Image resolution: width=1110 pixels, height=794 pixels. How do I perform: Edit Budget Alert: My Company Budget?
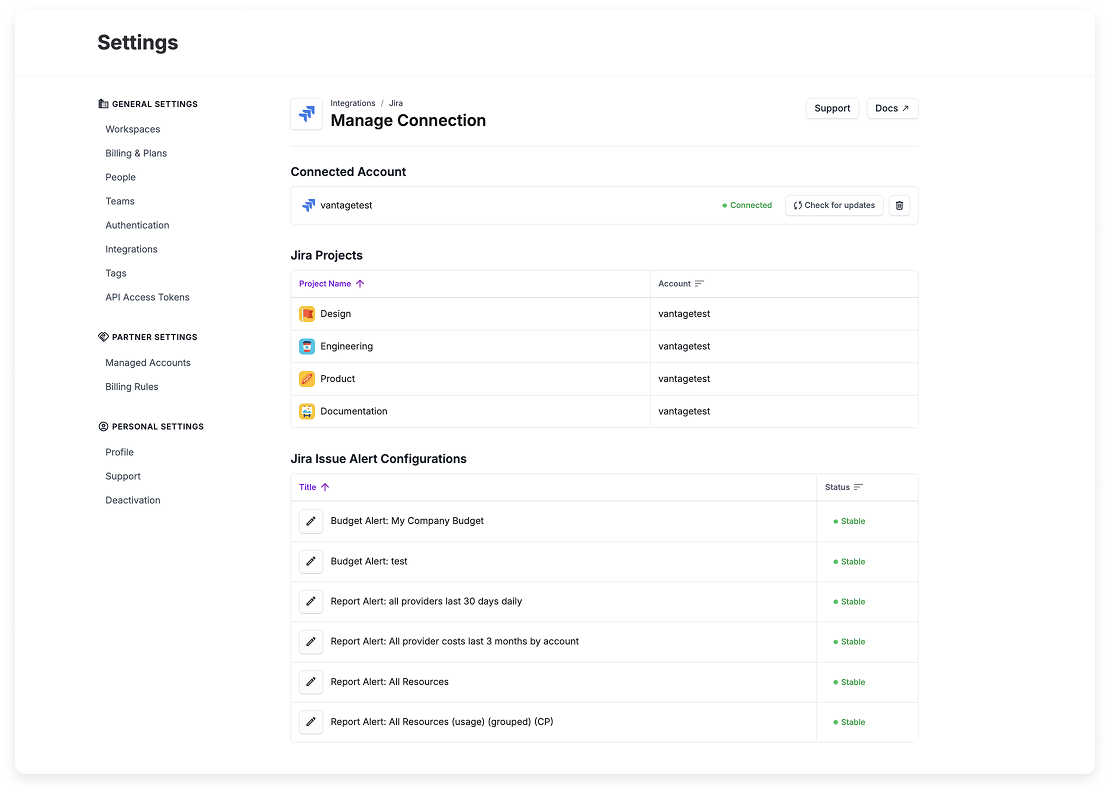311,522
